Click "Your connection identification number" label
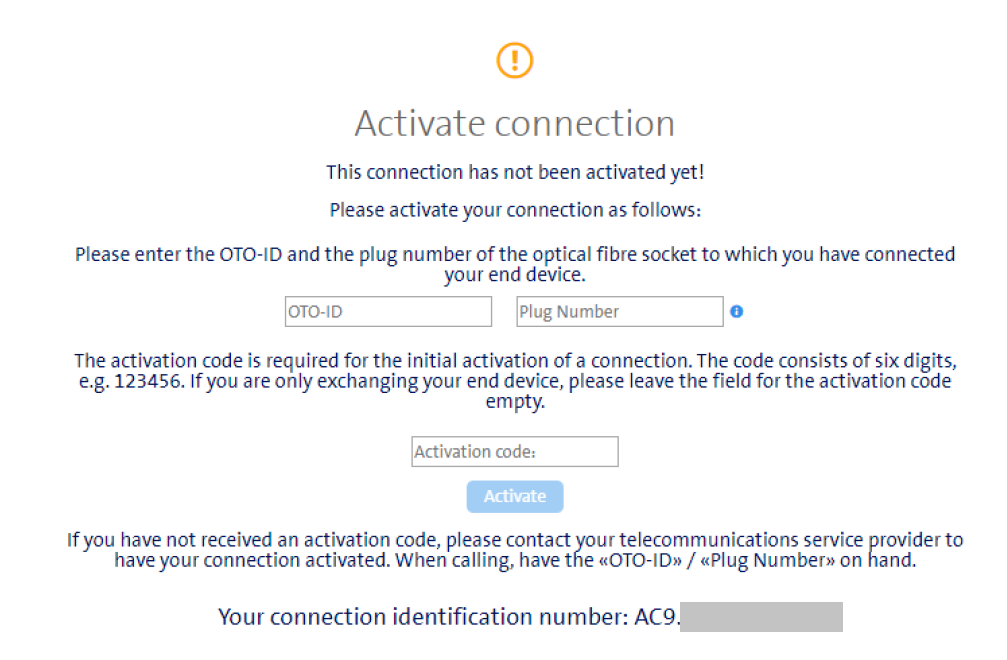This screenshot has width=1007, height=660. coord(423,617)
